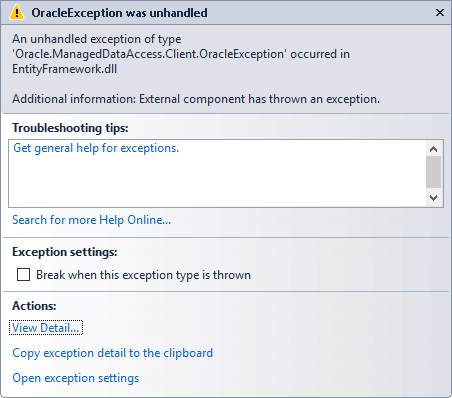Image resolution: width=452 pixels, height=398 pixels.
Task: Click the EntityFramework.dll text line
Action: coord(65,69)
